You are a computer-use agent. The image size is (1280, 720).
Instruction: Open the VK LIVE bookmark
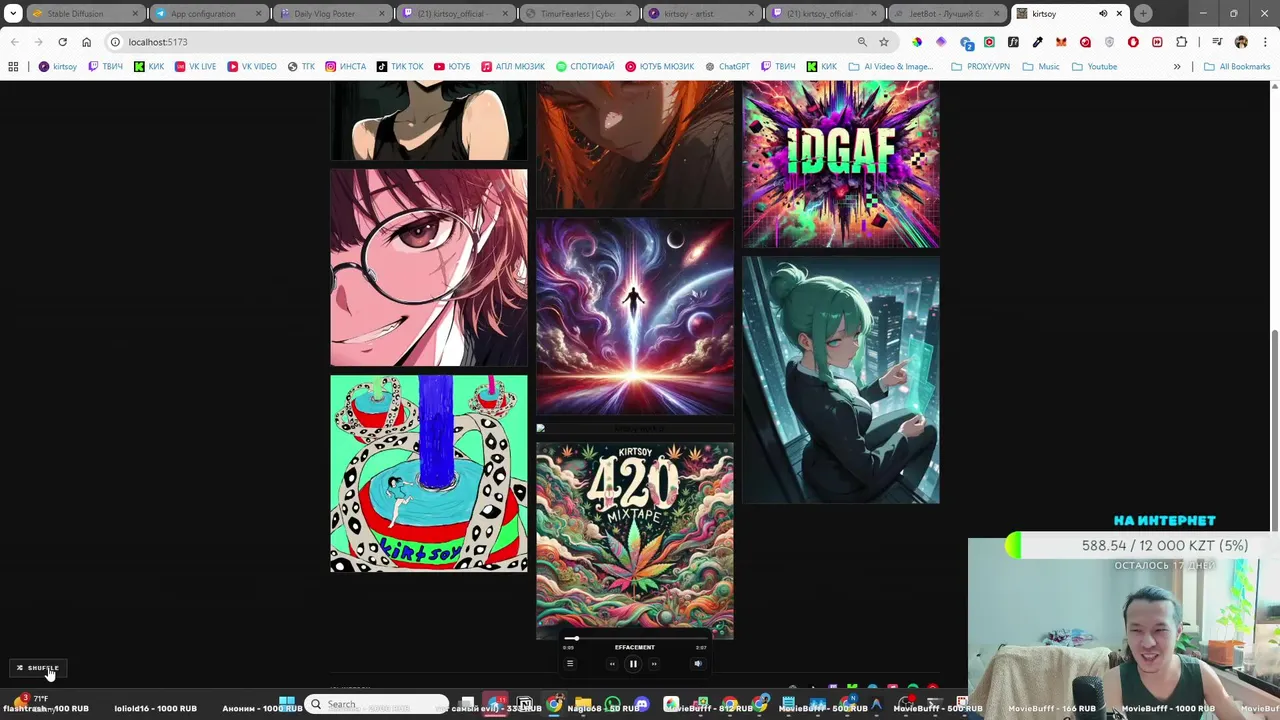[195, 67]
